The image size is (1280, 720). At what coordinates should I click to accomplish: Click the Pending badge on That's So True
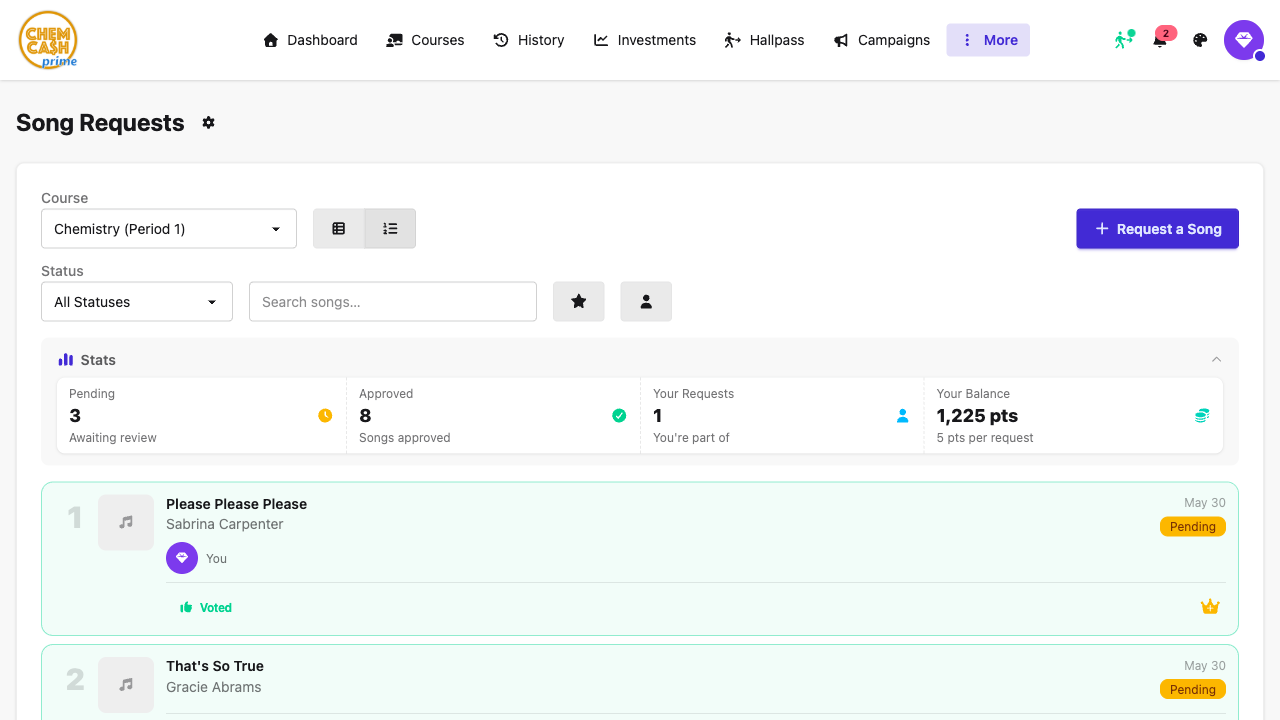pyautogui.click(x=1193, y=689)
